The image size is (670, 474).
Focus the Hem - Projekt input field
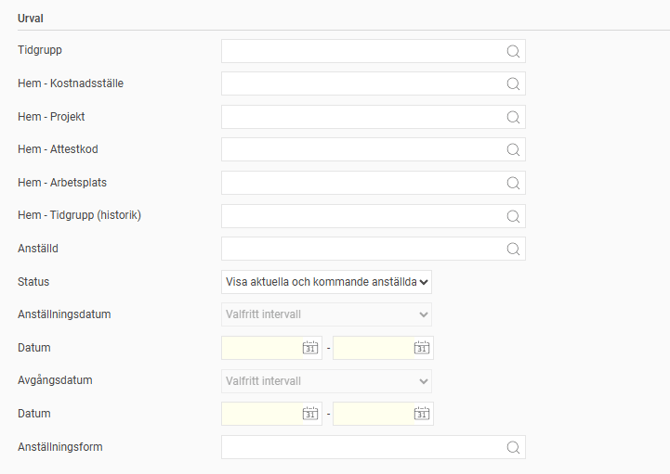(360, 117)
